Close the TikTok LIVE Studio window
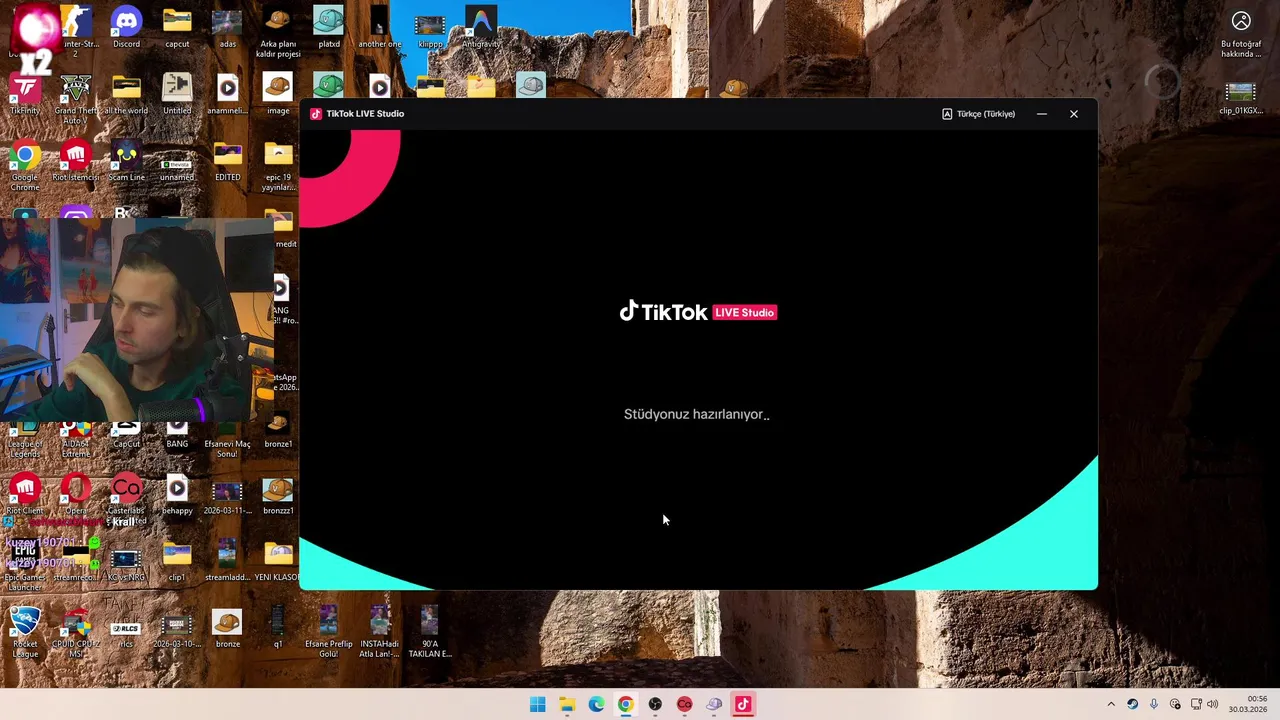 pos(1074,114)
